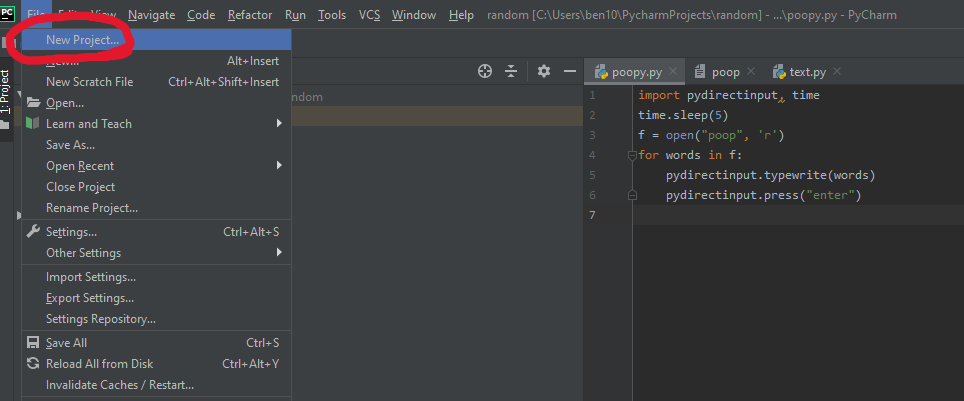
Task: Switch to the poopy.py tab
Action: (634, 72)
